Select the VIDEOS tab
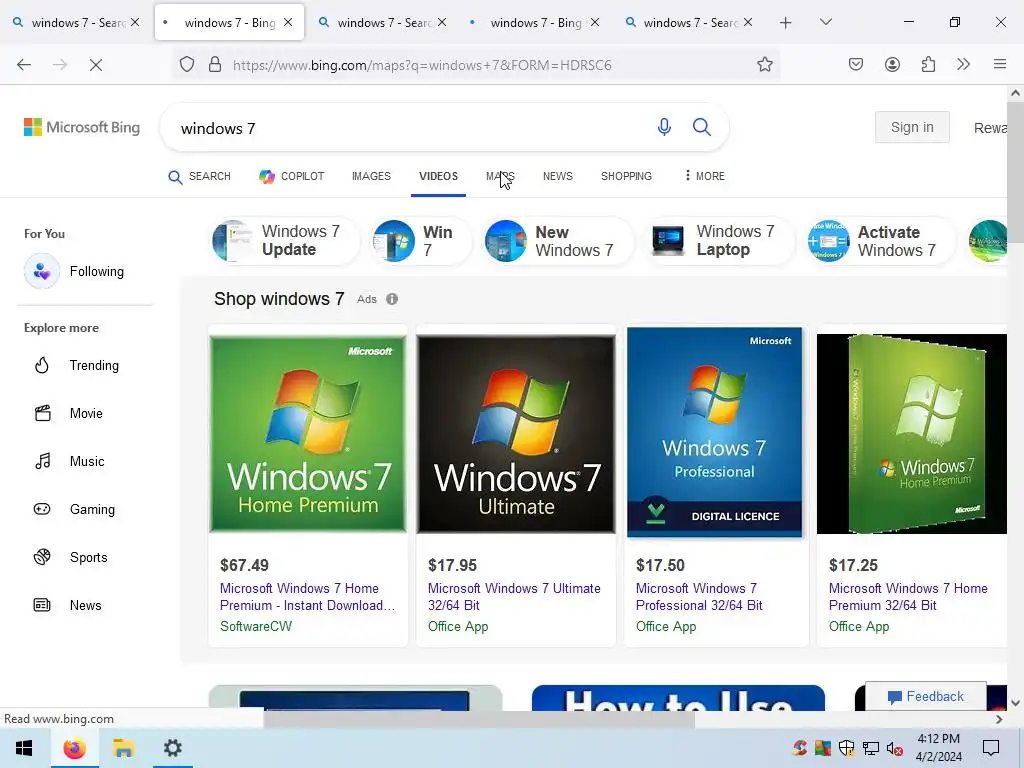Image resolution: width=1024 pixels, height=768 pixels. [438, 176]
